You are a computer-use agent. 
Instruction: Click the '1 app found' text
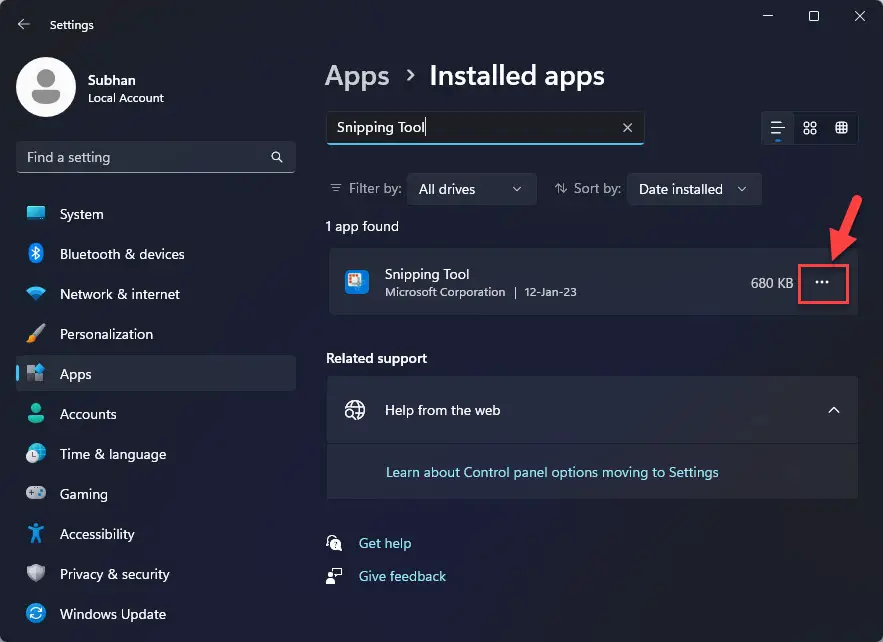362,226
